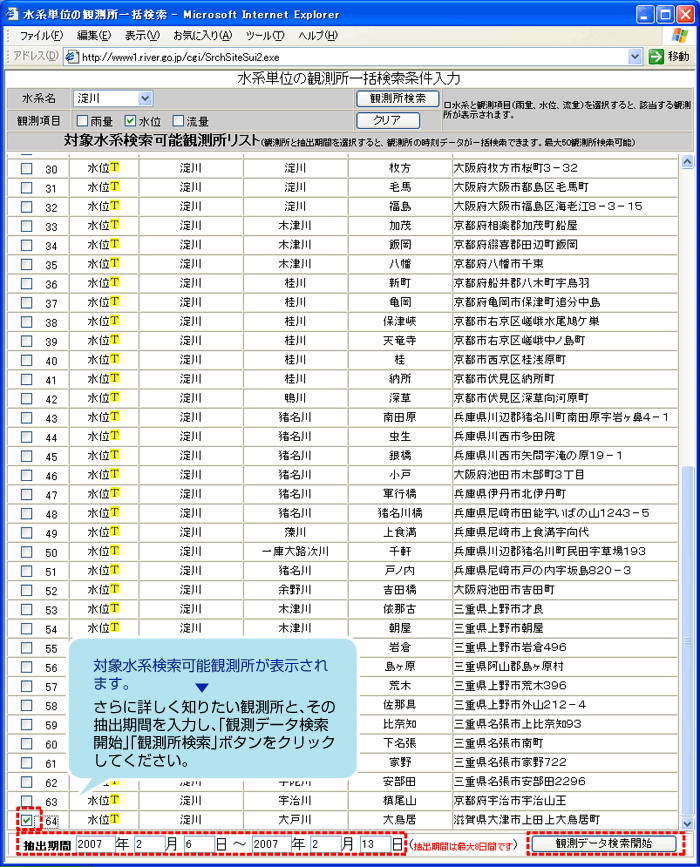Select the checkbox for station row 33

tap(27, 226)
